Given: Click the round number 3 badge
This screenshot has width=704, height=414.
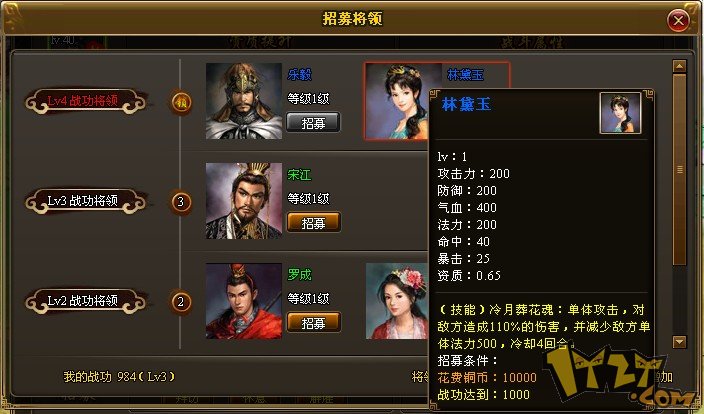Looking at the screenshot, I should tap(180, 202).
